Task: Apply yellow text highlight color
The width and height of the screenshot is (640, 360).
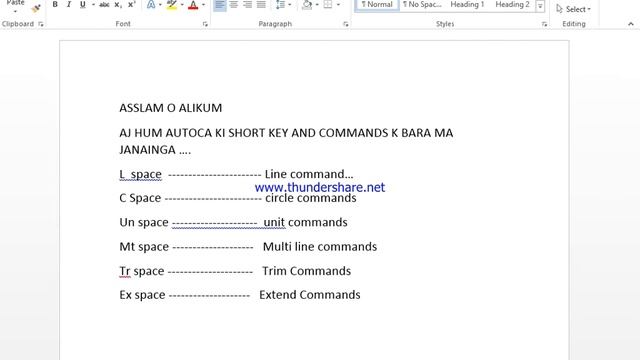Action: tap(172, 4)
